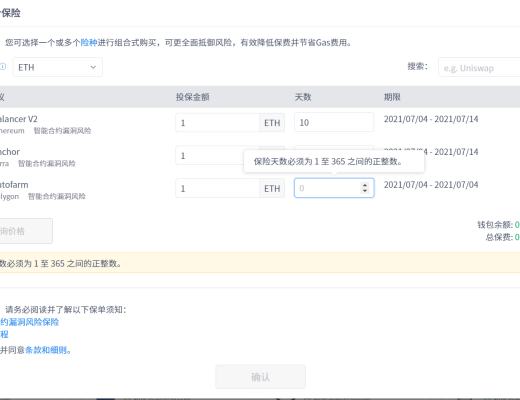This screenshot has height=400, width=520.
Task: Open the 险种 link
Action: click(89, 43)
